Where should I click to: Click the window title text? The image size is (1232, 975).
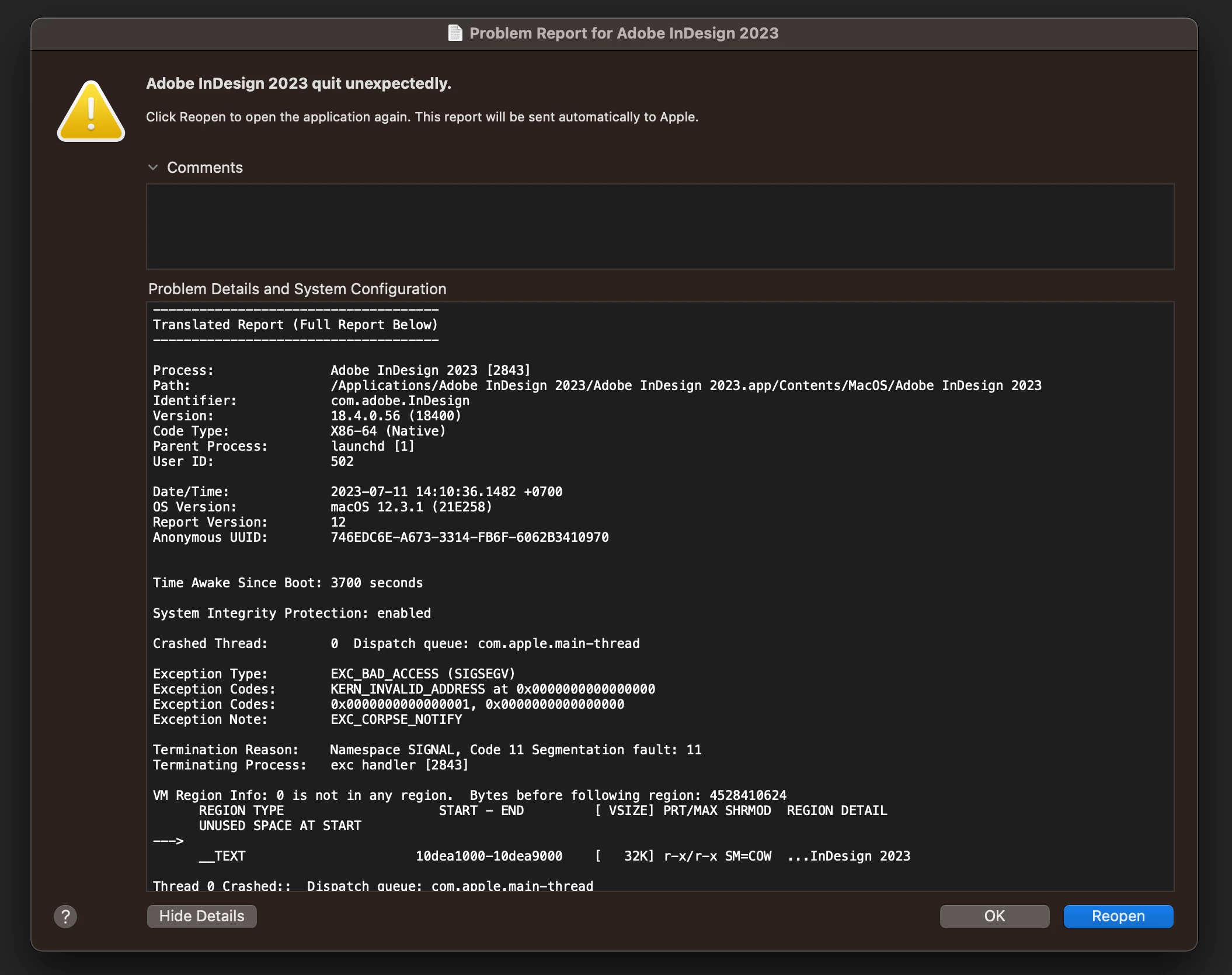[x=624, y=33]
